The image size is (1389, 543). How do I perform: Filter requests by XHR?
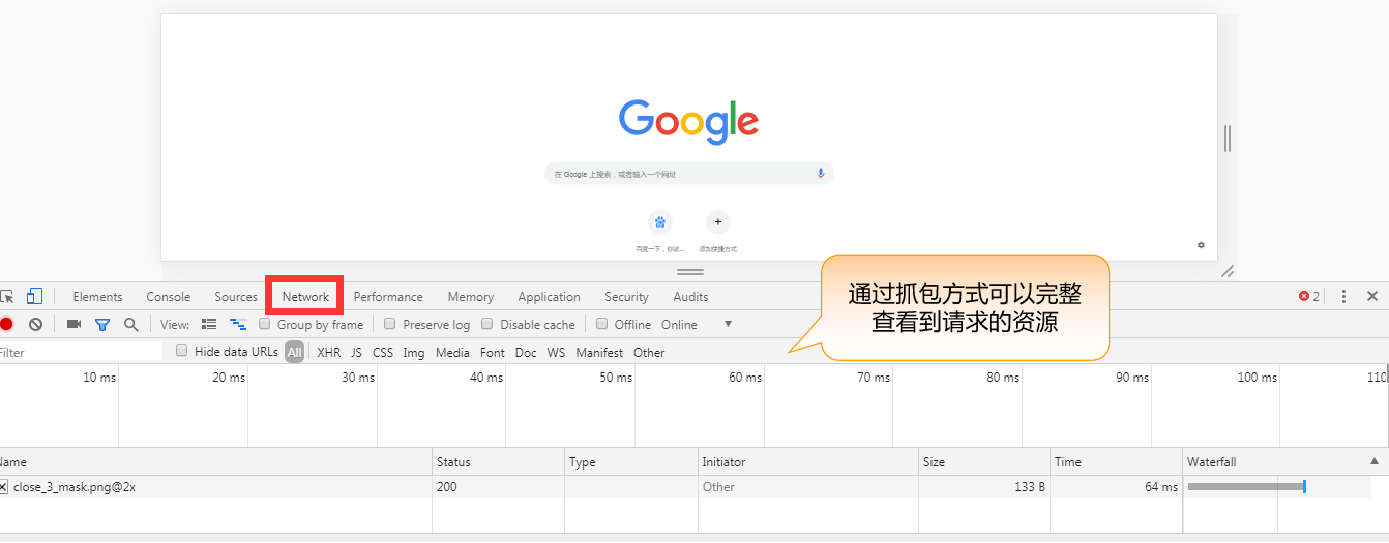coord(329,352)
